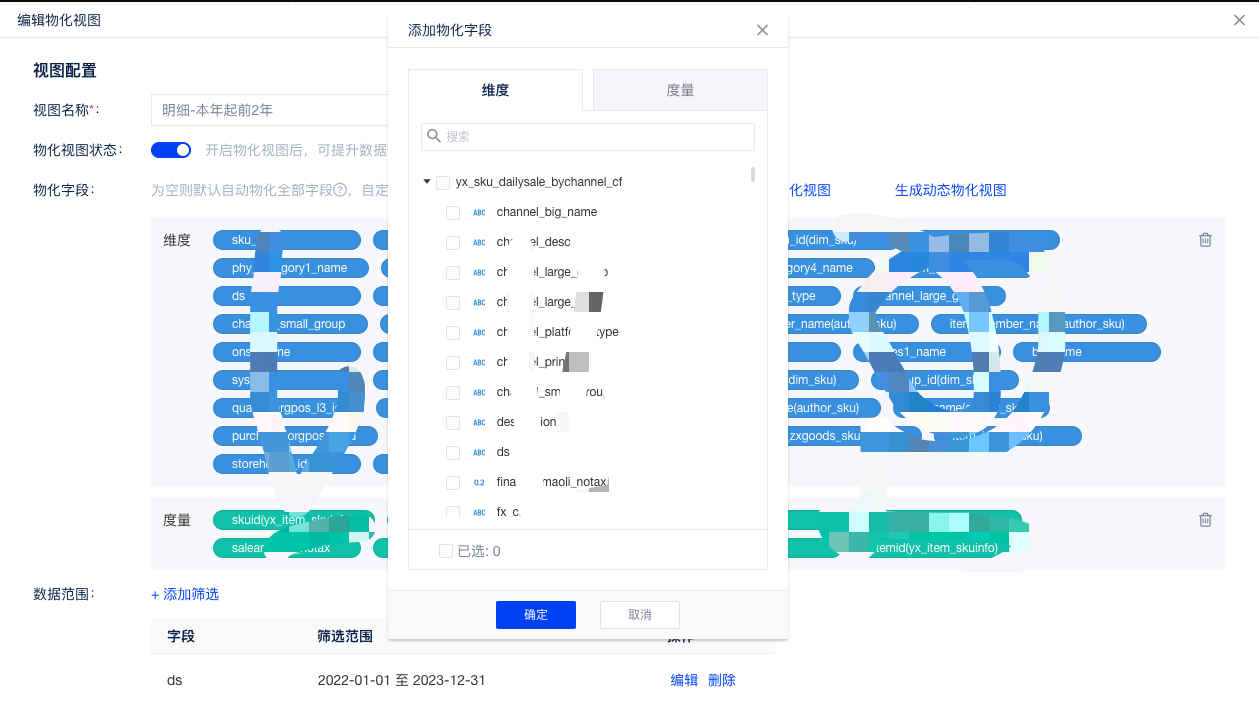Close the 编辑物化视图 panel
The width and height of the screenshot is (1259, 703).
[1240, 20]
